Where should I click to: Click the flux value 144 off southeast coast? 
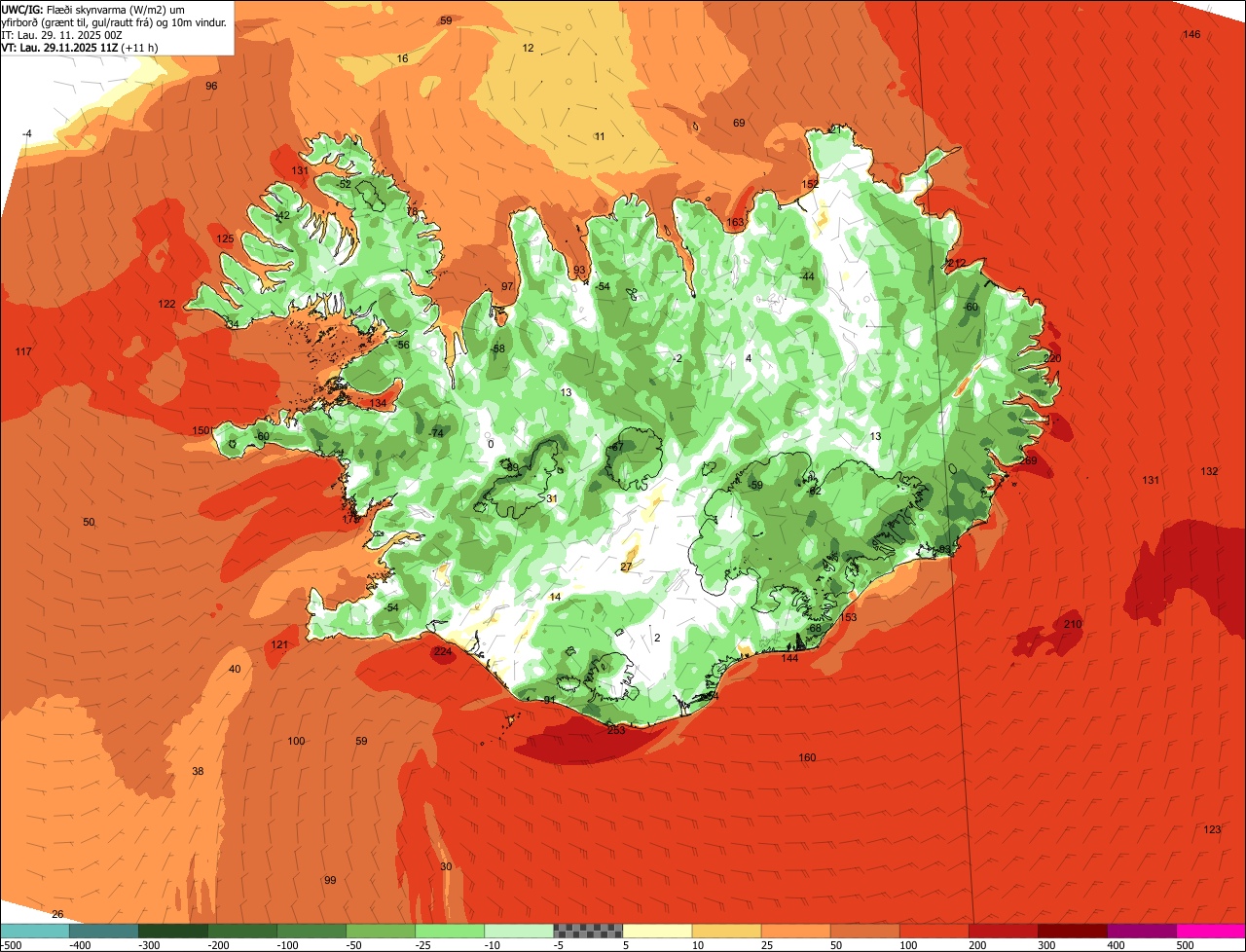tap(789, 659)
